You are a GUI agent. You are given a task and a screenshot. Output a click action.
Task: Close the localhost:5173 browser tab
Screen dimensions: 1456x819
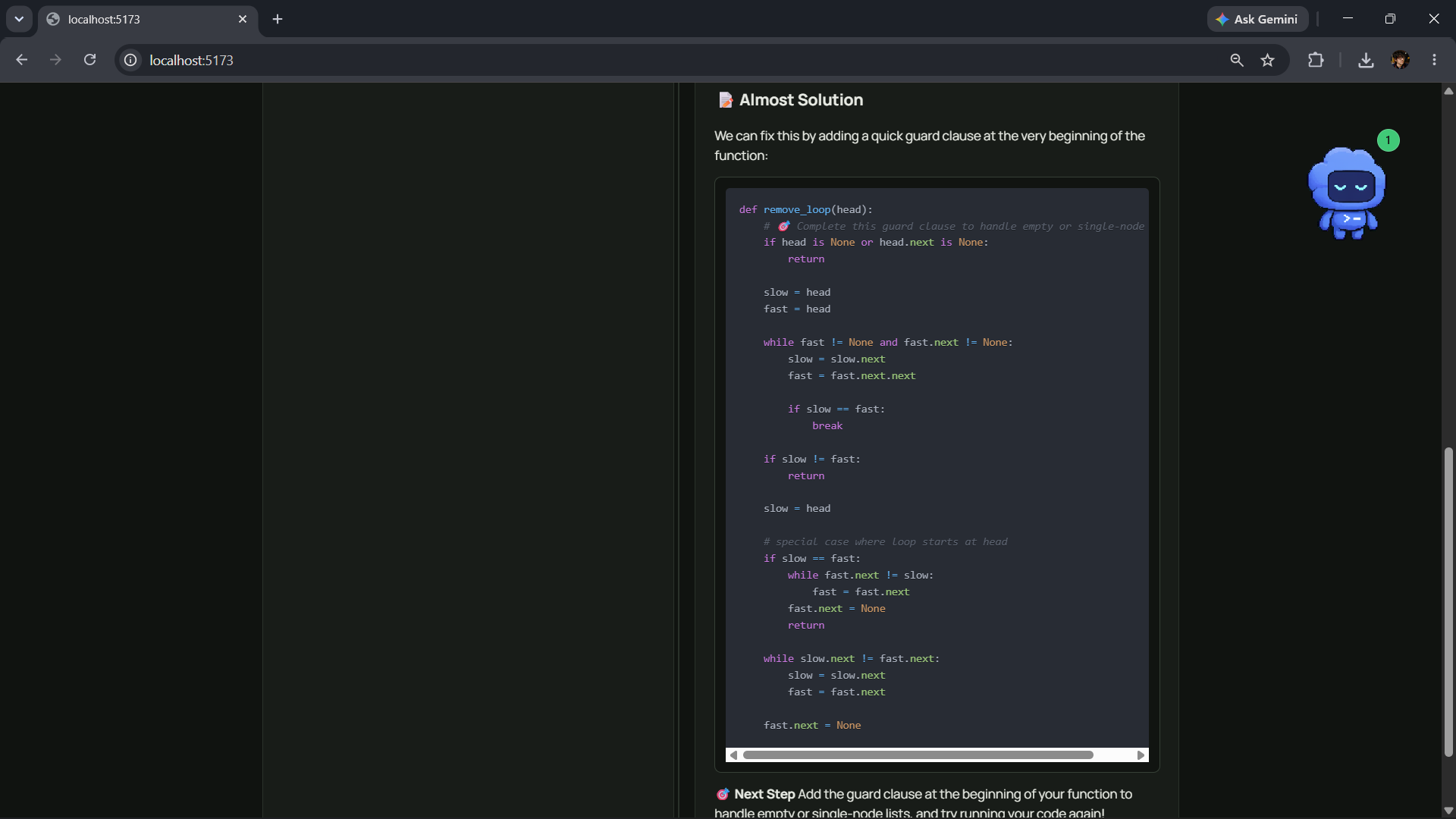(x=243, y=19)
